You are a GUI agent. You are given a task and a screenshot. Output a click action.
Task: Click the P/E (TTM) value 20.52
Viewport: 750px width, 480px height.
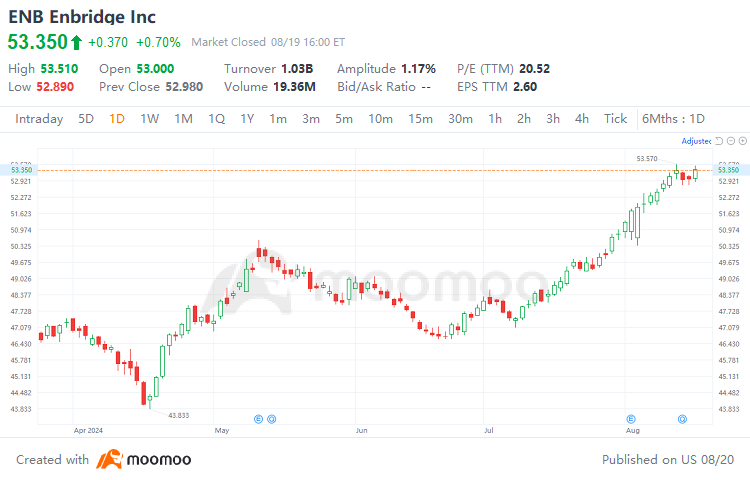coord(535,69)
